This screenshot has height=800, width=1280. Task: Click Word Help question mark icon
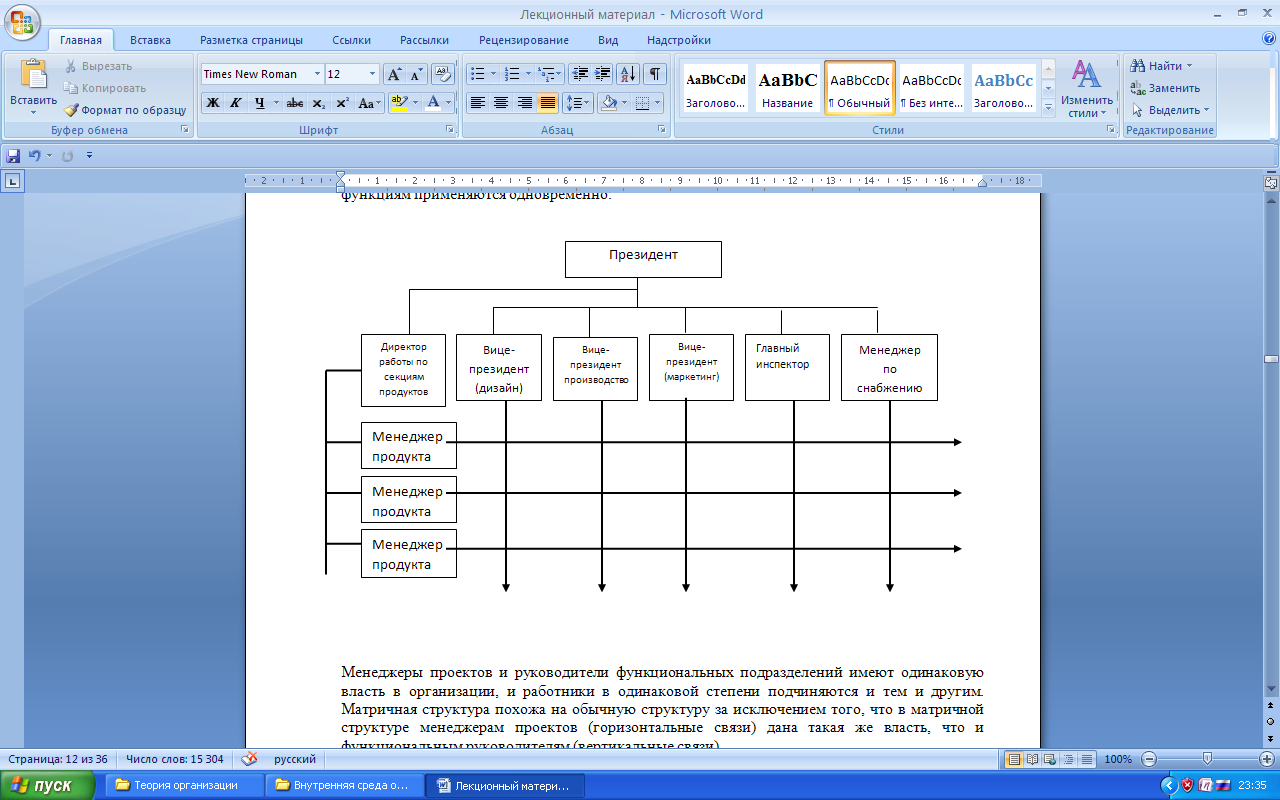tap(1268, 39)
